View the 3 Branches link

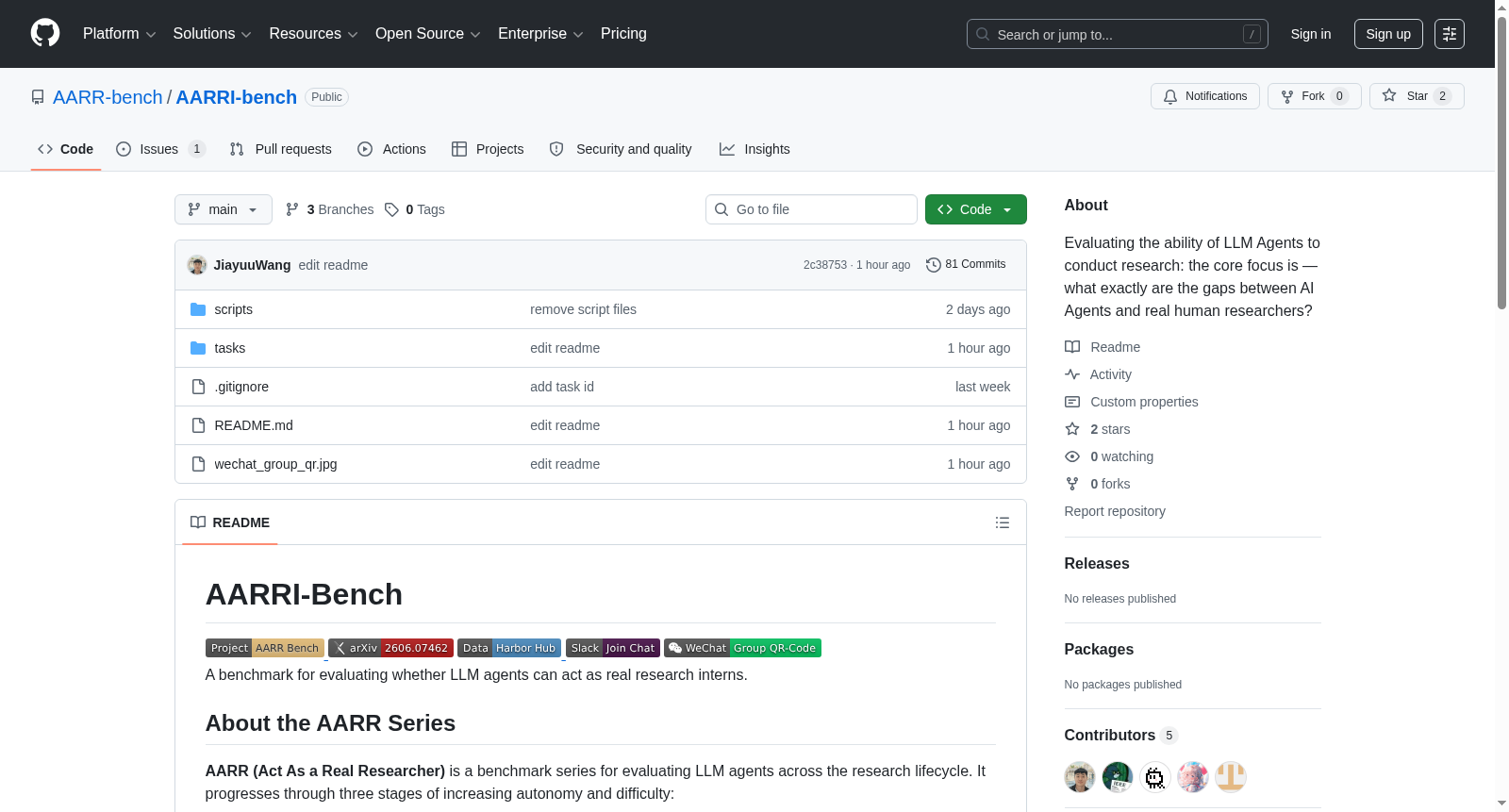point(329,209)
